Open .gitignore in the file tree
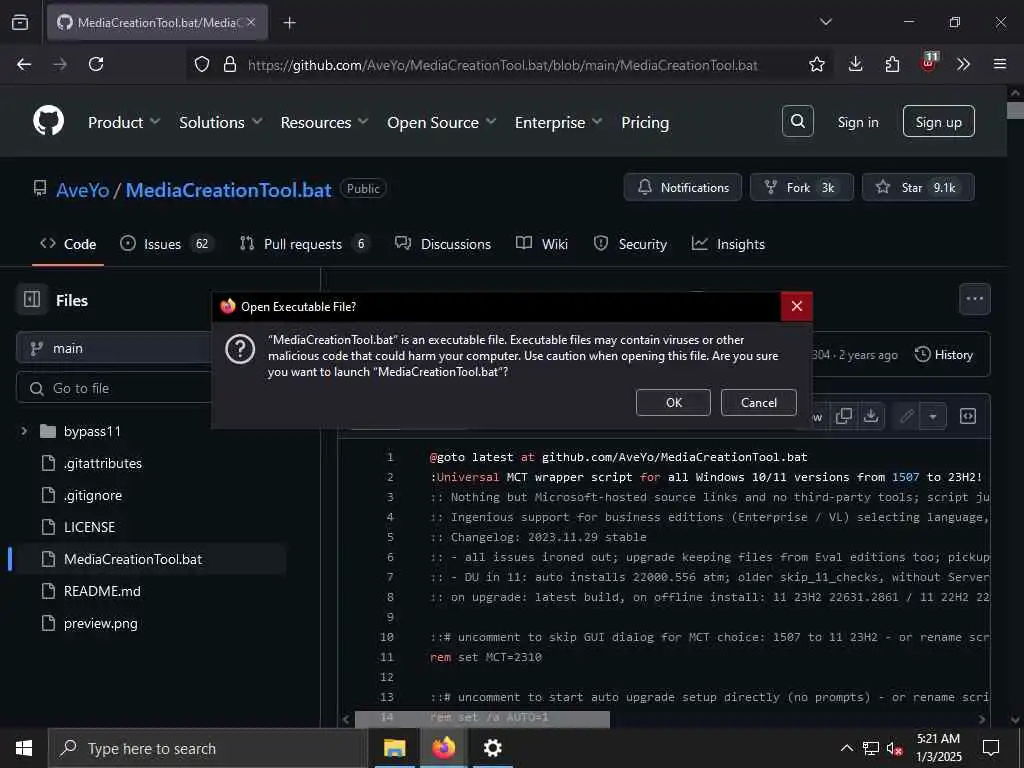 click(93, 495)
